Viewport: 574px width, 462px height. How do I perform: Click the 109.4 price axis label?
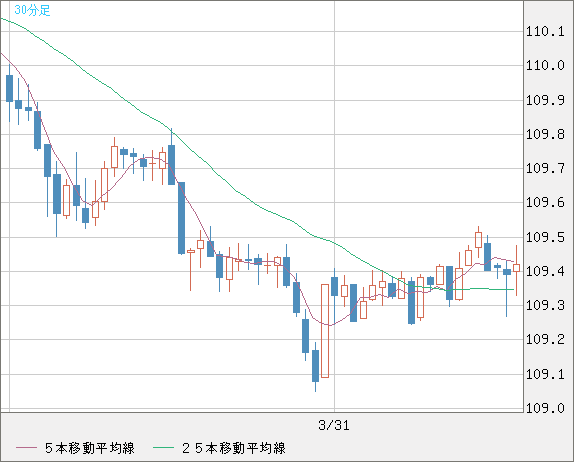click(545, 271)
